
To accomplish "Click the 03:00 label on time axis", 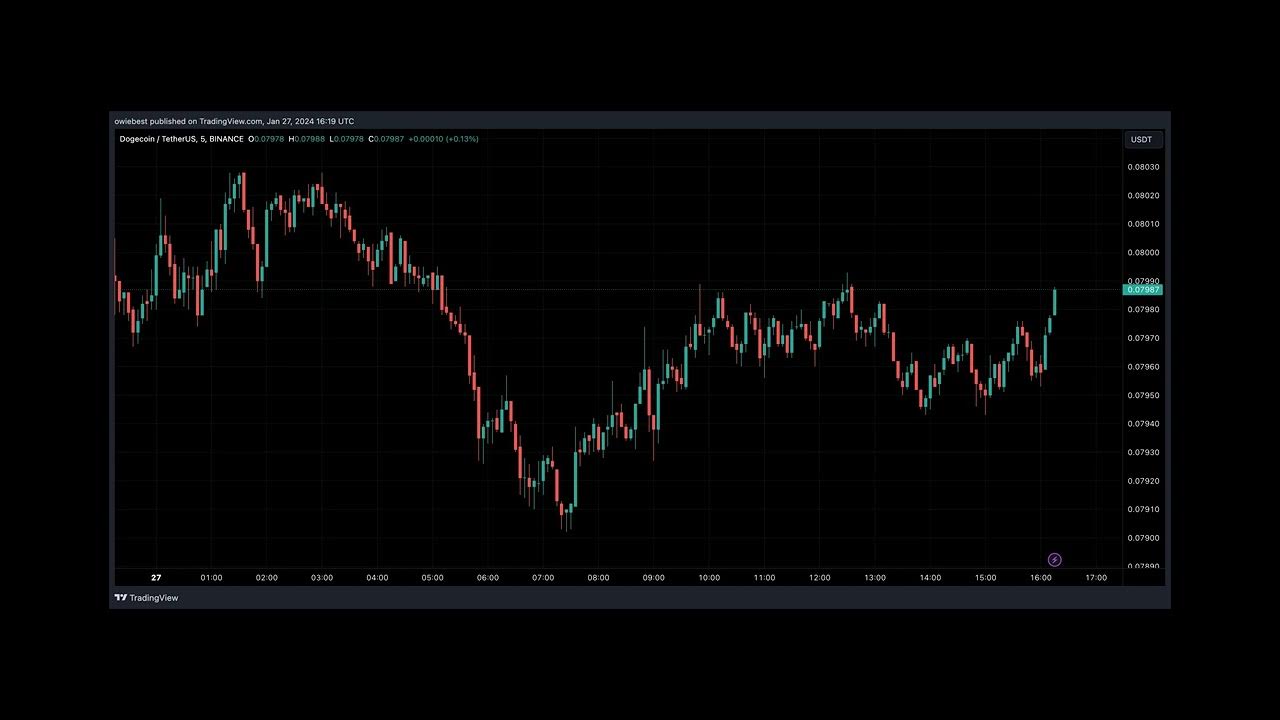I will pyautogui.click(x=322, y=578).
